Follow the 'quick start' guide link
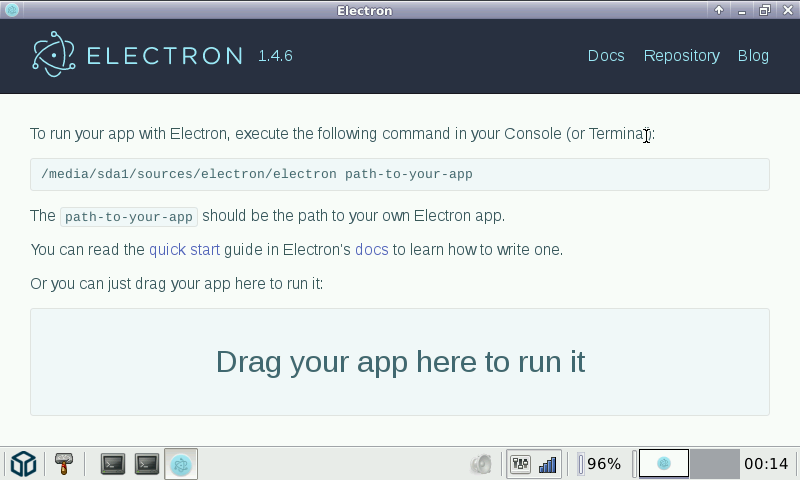 coord(184,249)
